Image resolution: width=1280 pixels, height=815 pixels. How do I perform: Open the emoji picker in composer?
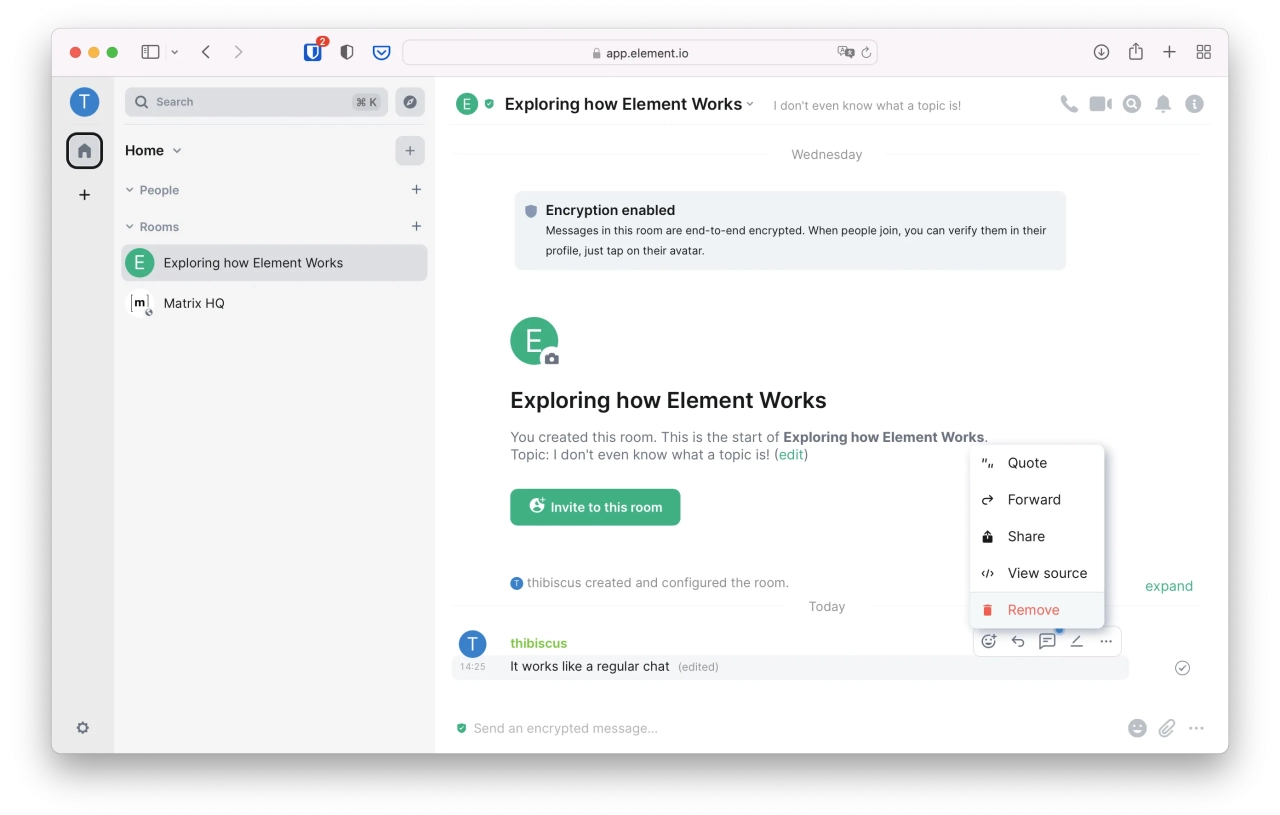pyautogui.click(x=1137, y=729)
